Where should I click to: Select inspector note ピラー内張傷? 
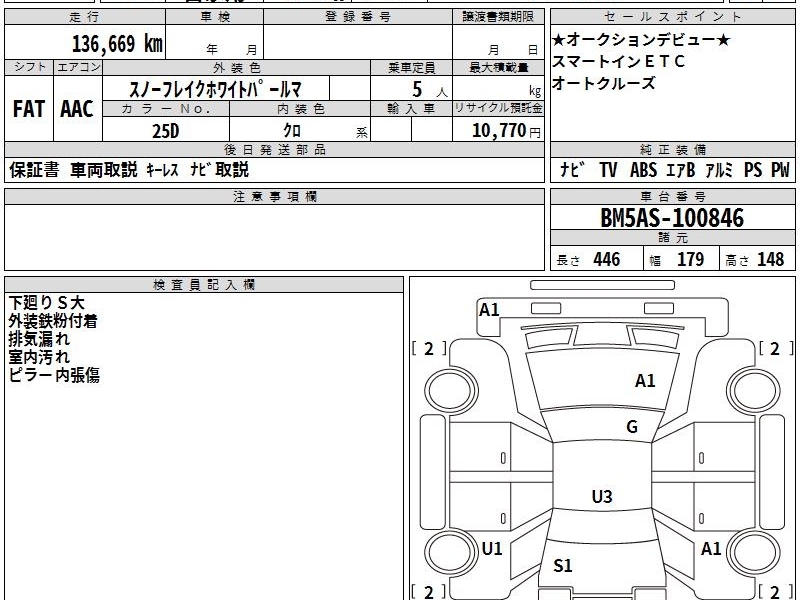54,375
